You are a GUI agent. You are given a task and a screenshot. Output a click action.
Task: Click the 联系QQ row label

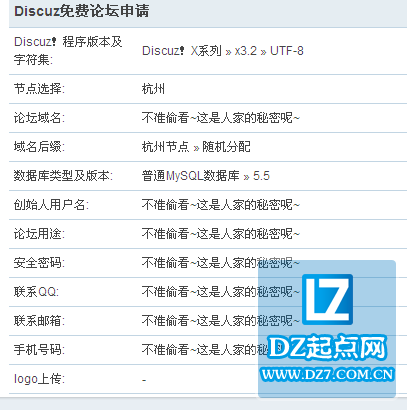36,292
